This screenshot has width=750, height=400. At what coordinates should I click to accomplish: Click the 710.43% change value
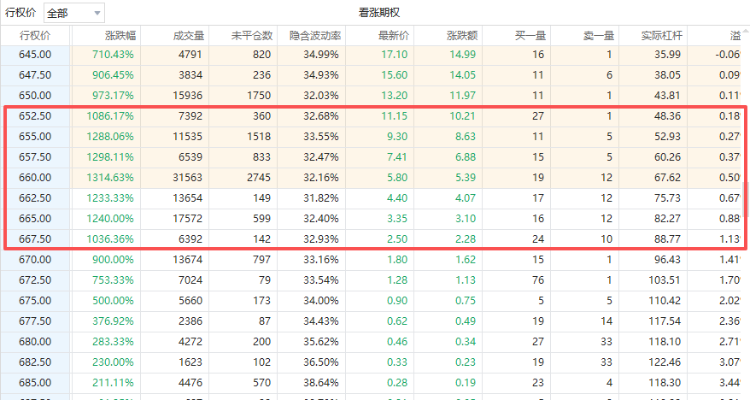(113, 55)
